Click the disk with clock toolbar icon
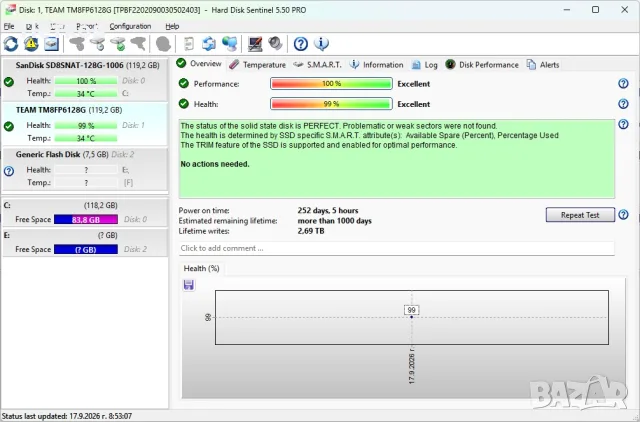 pyautogui.click(x=98, y=44)
